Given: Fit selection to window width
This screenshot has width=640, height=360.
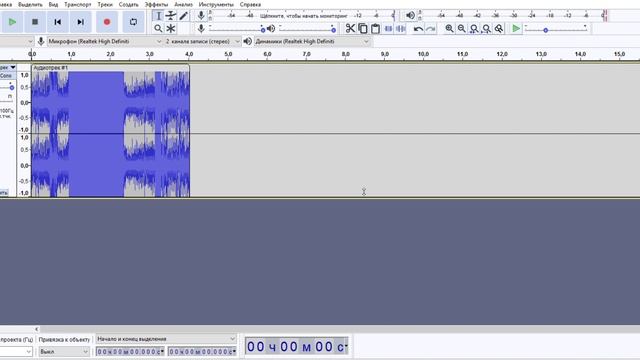Looking at the screenshot, I should (474, 29).
